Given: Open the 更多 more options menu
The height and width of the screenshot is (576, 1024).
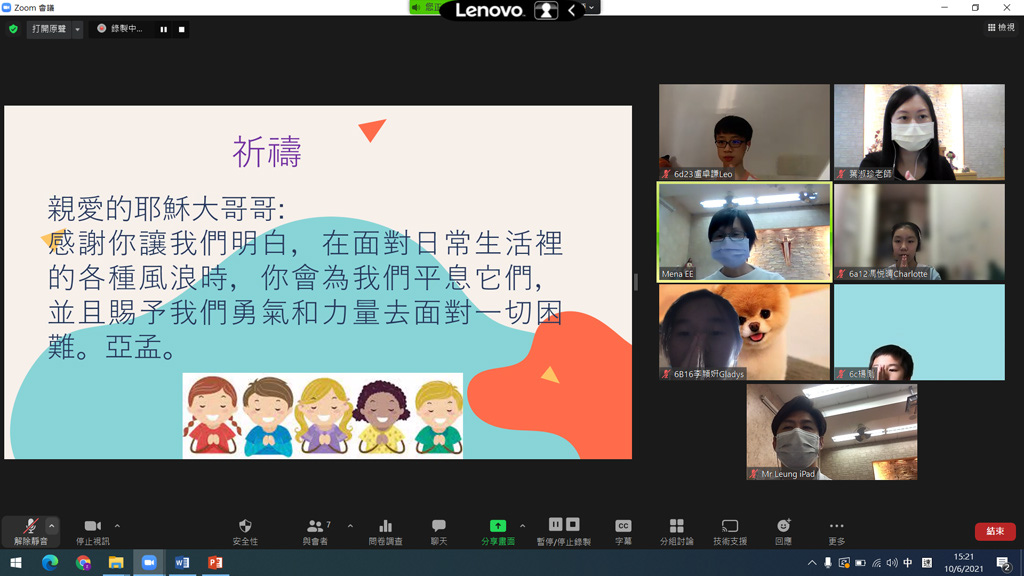Looking at the screenshot, I should 836,531.
